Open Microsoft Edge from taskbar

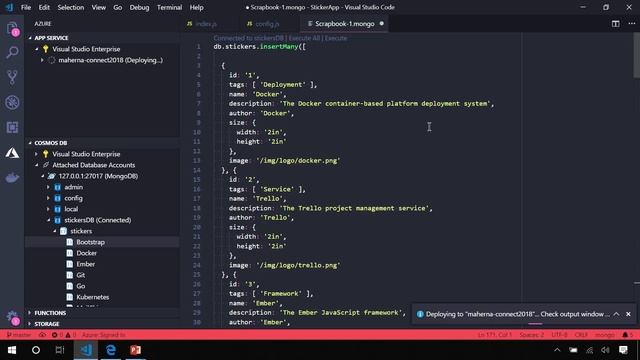point(111,350)
